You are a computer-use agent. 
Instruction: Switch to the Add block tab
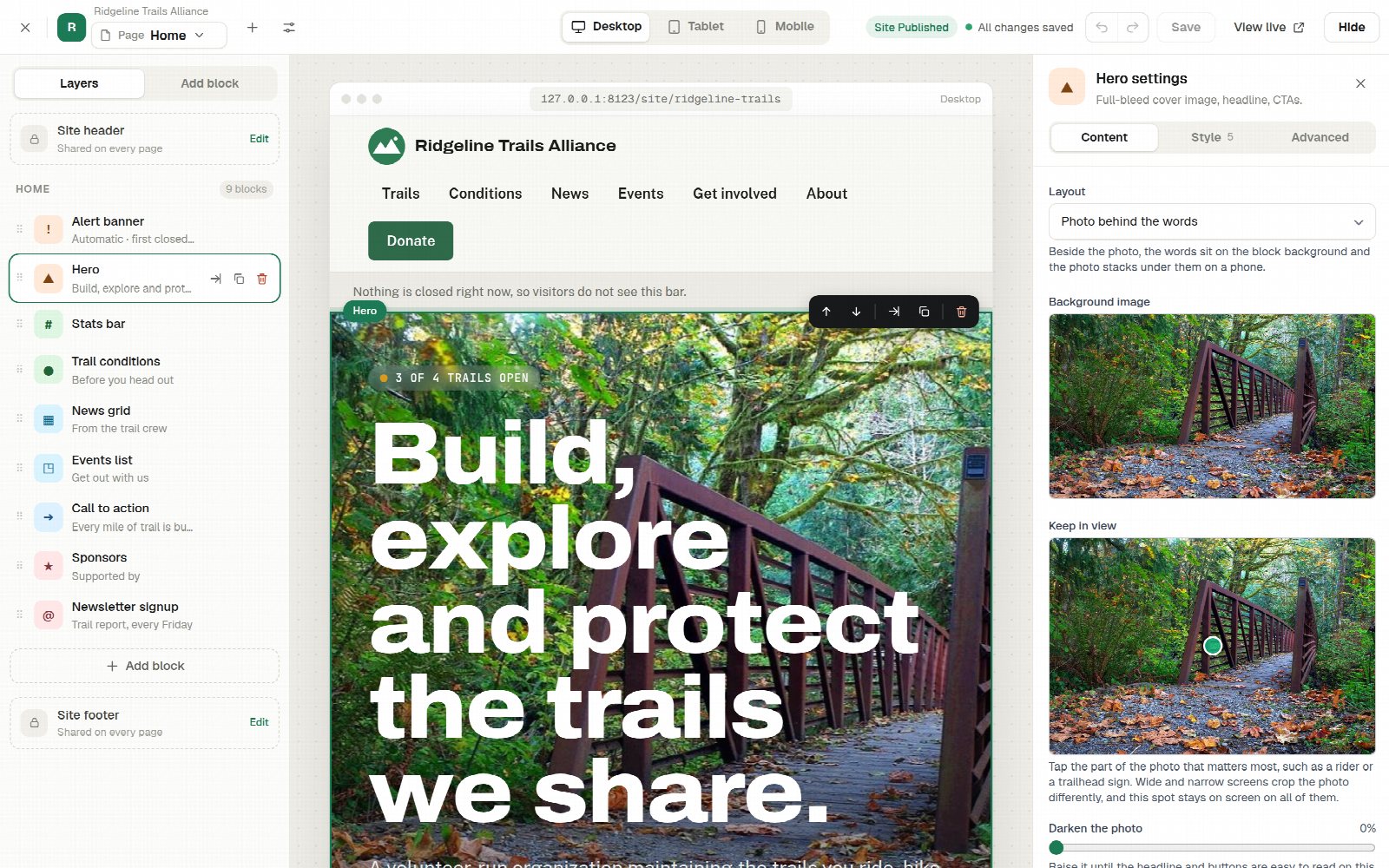click(210, 83)
